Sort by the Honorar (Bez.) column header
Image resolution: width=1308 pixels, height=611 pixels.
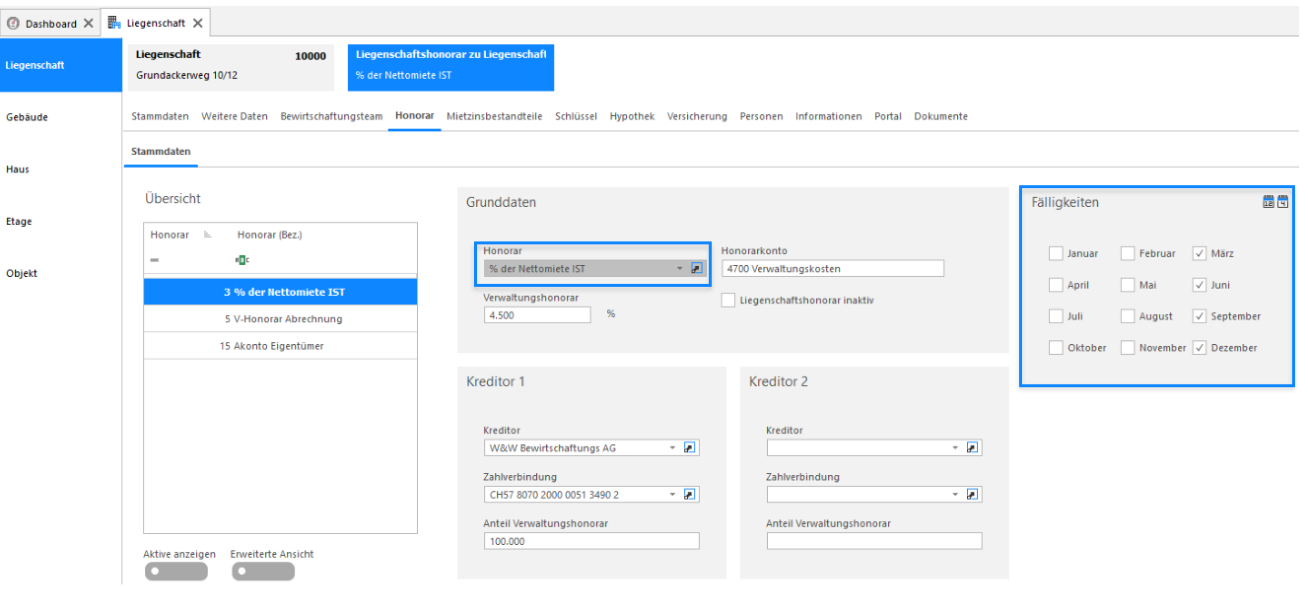[269, 235]
